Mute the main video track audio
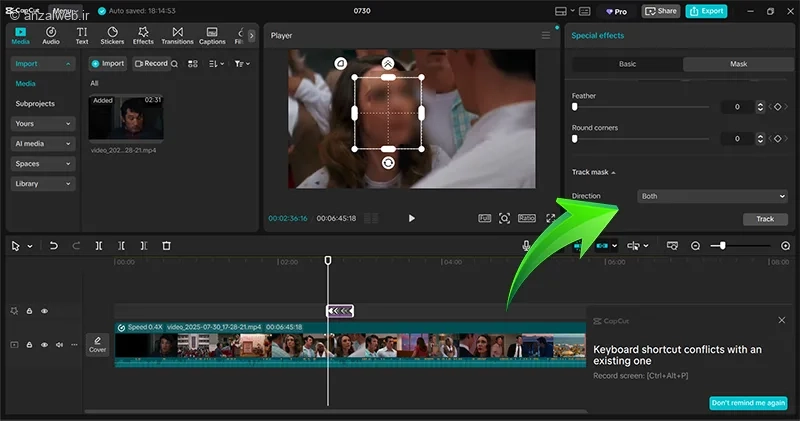 pyautogui.click(x=59, y=344)
